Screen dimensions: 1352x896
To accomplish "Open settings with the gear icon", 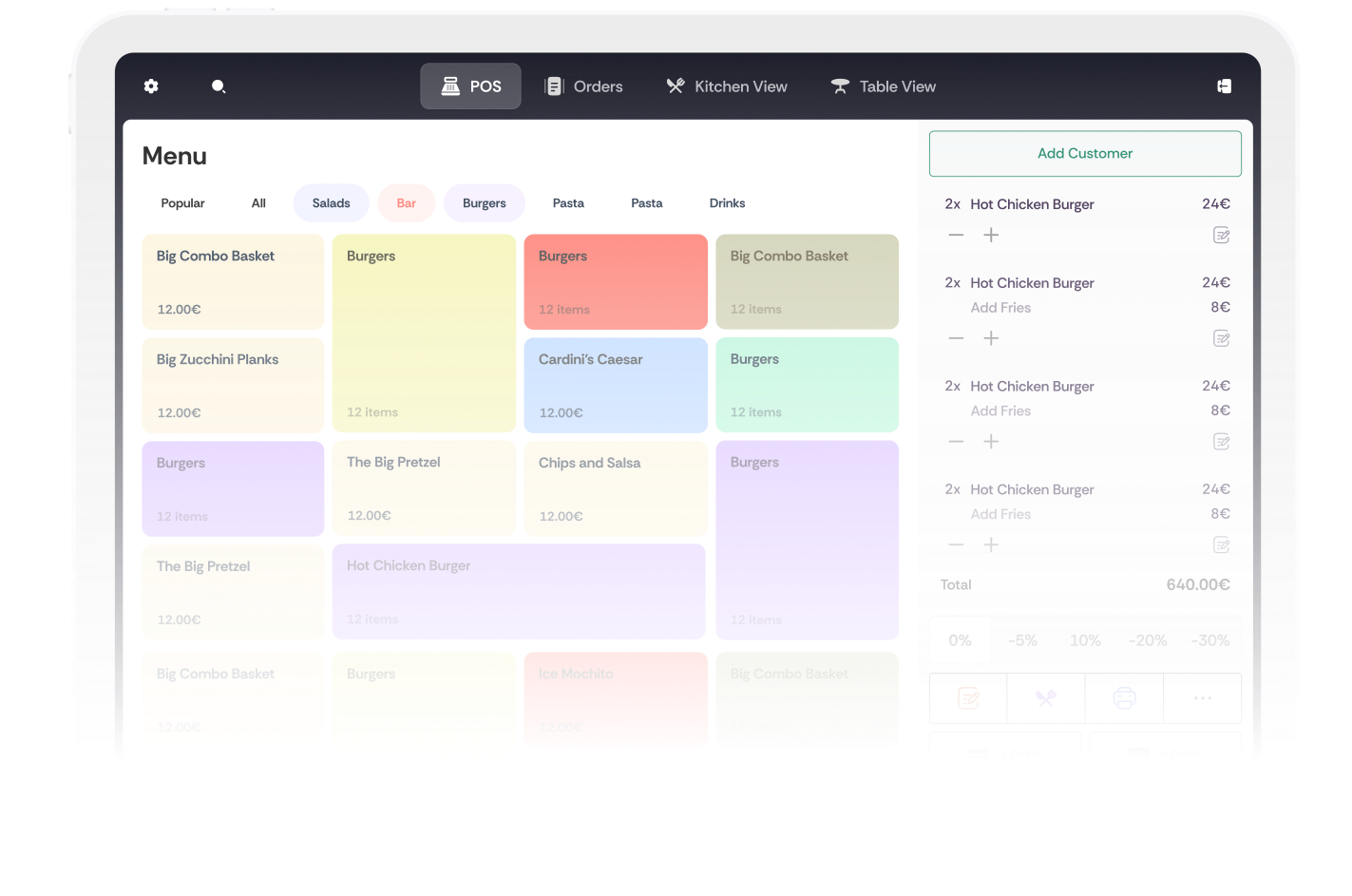I will click(151, 86).
